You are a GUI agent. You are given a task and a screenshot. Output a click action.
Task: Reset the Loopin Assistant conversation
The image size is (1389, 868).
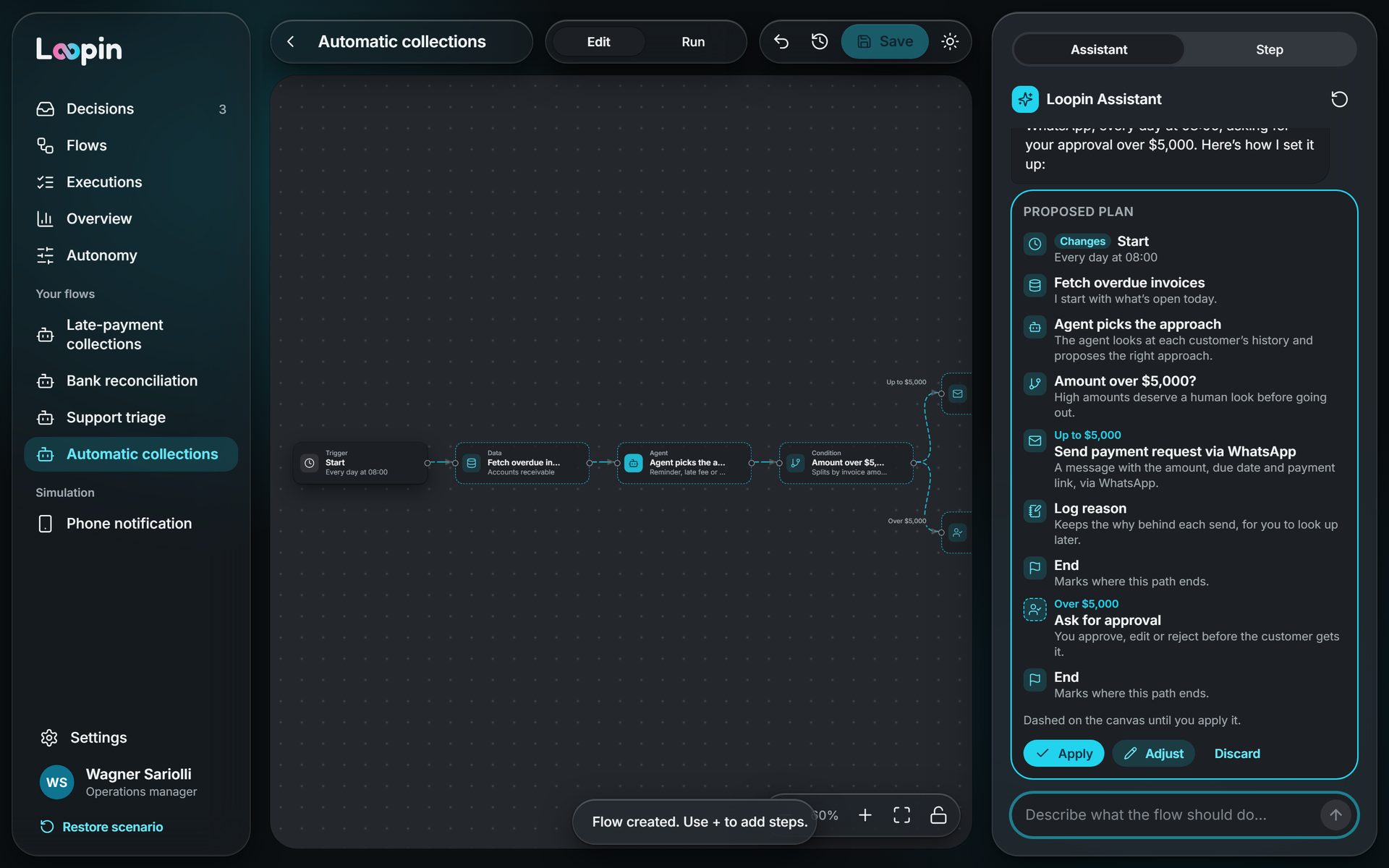coord(1339,99)
